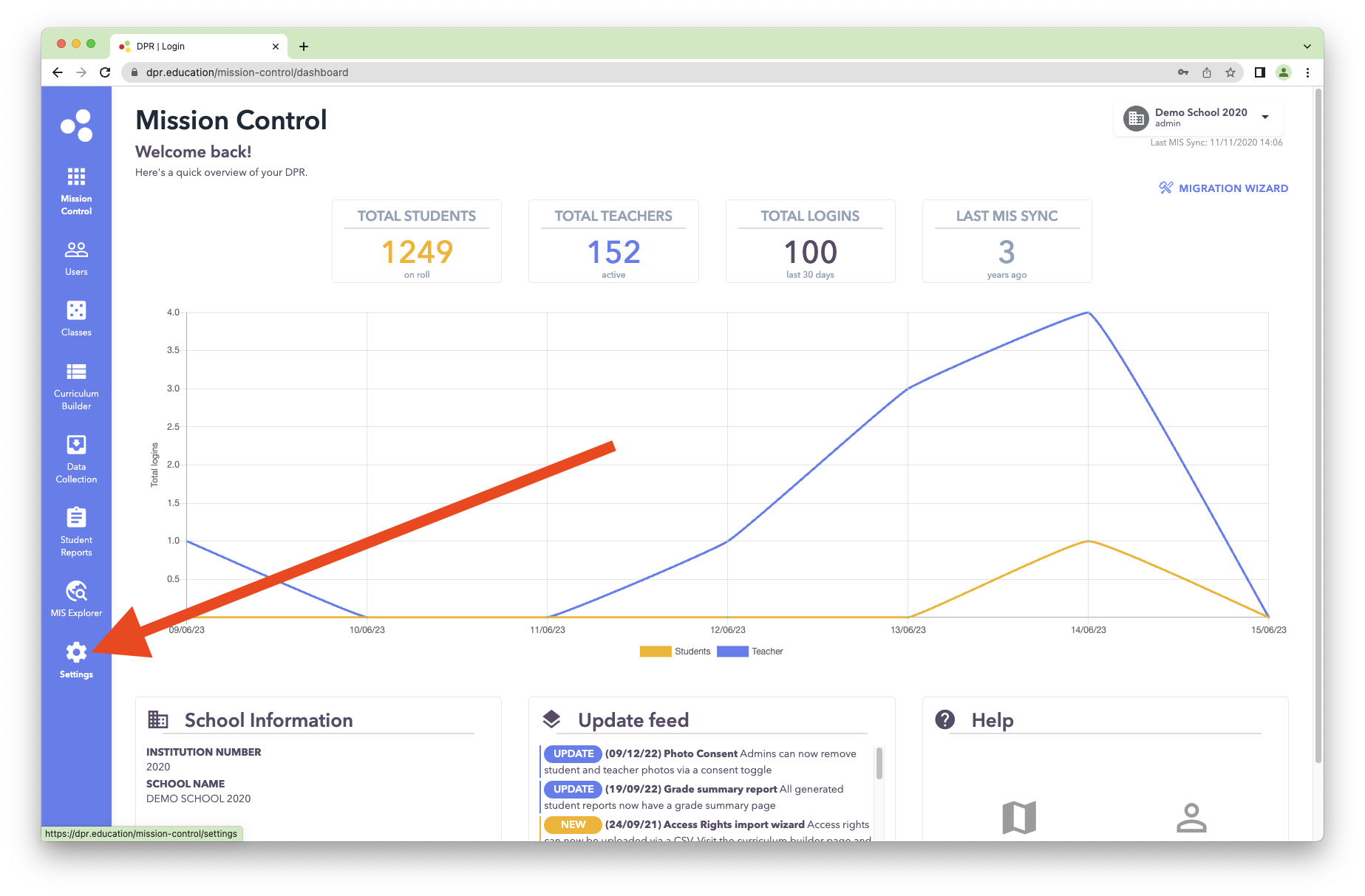Click the DPR logo at sidebar top

76,124
